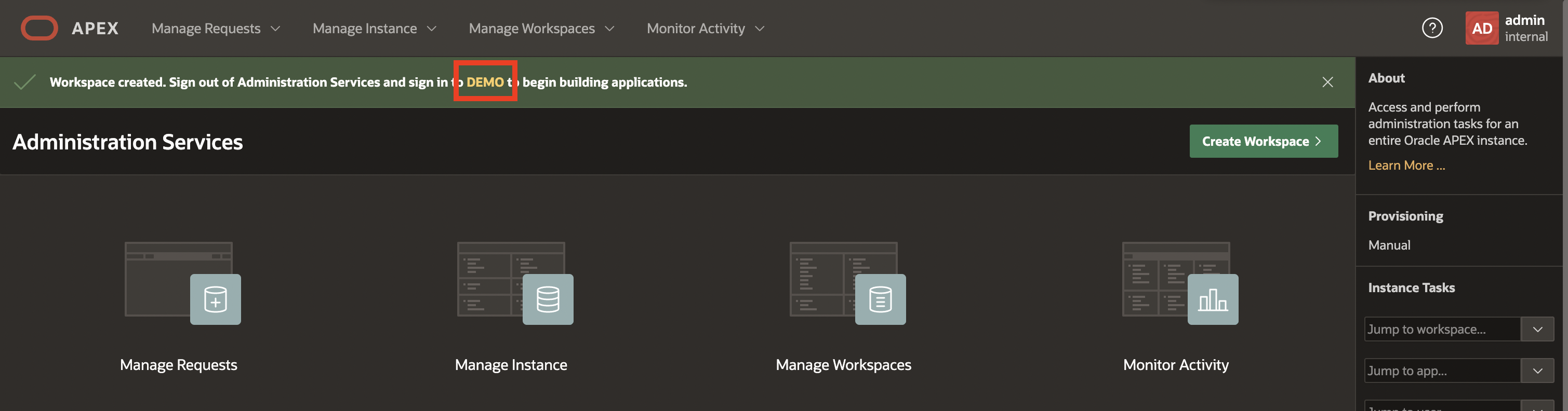Dismiss the workspace created success message
The image size is (1568, 411).
pyautogui.click(x=1327, y=82)
